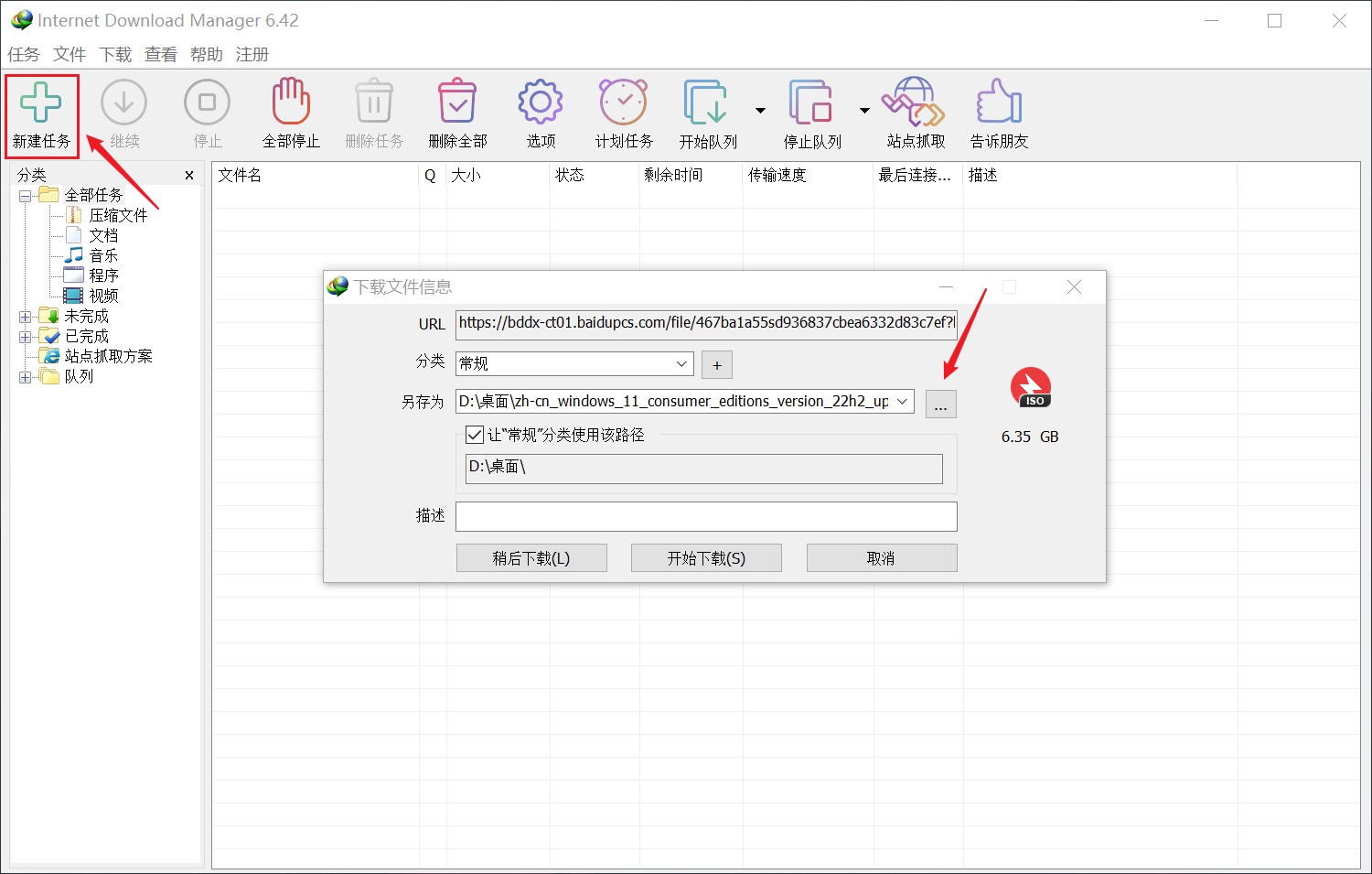Click the 描述 input field
The height and width of the screenshot is (874, 1372).
point(706,516)
